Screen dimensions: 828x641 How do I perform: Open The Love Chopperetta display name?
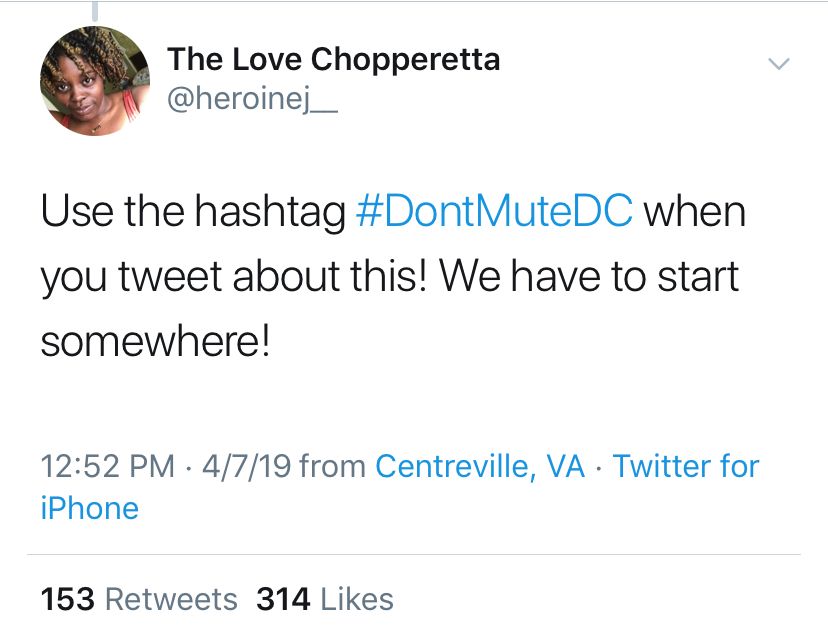333,60
